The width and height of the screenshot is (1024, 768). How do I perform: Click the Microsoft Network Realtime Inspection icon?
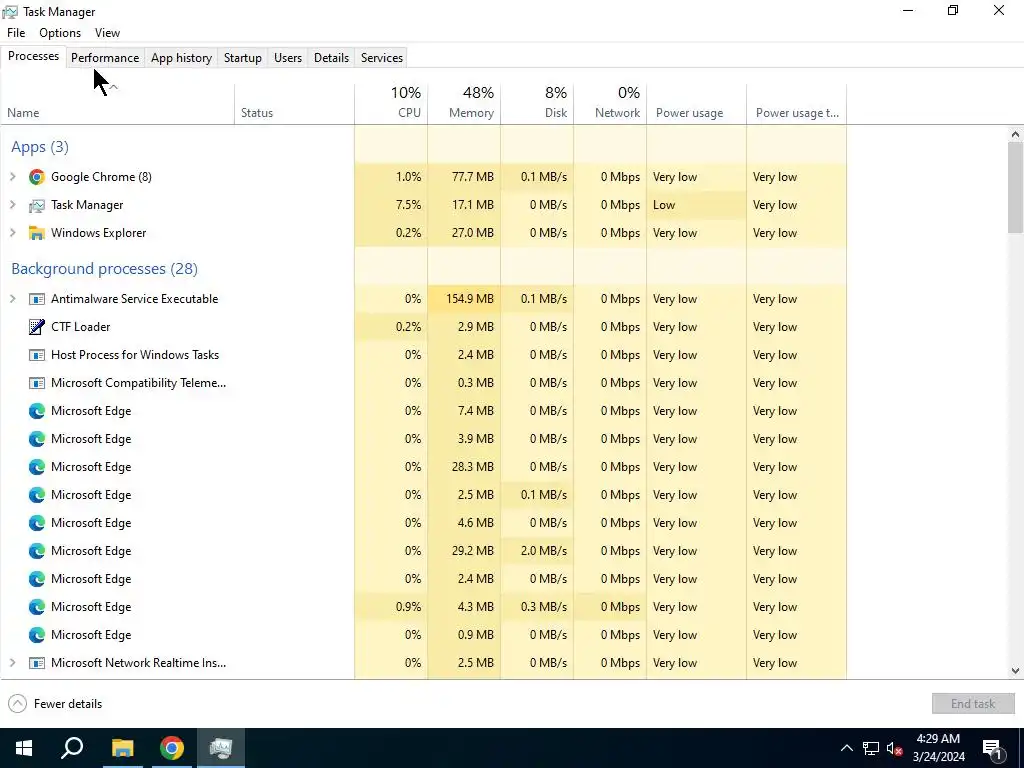(37, 663)
